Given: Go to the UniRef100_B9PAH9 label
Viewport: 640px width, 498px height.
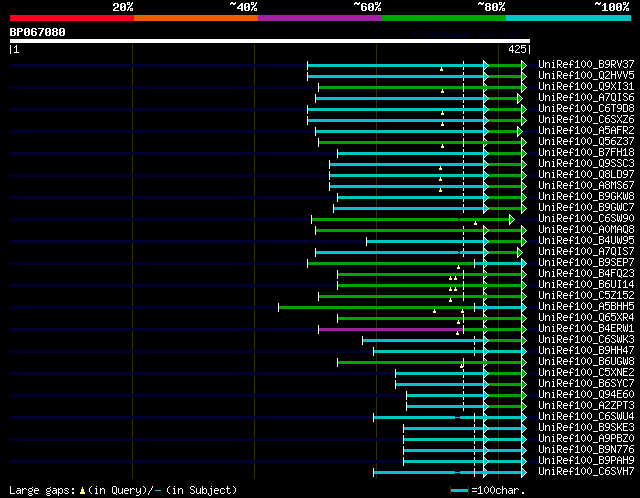Looking at the screenshot, I should click(x=586, y=461).
